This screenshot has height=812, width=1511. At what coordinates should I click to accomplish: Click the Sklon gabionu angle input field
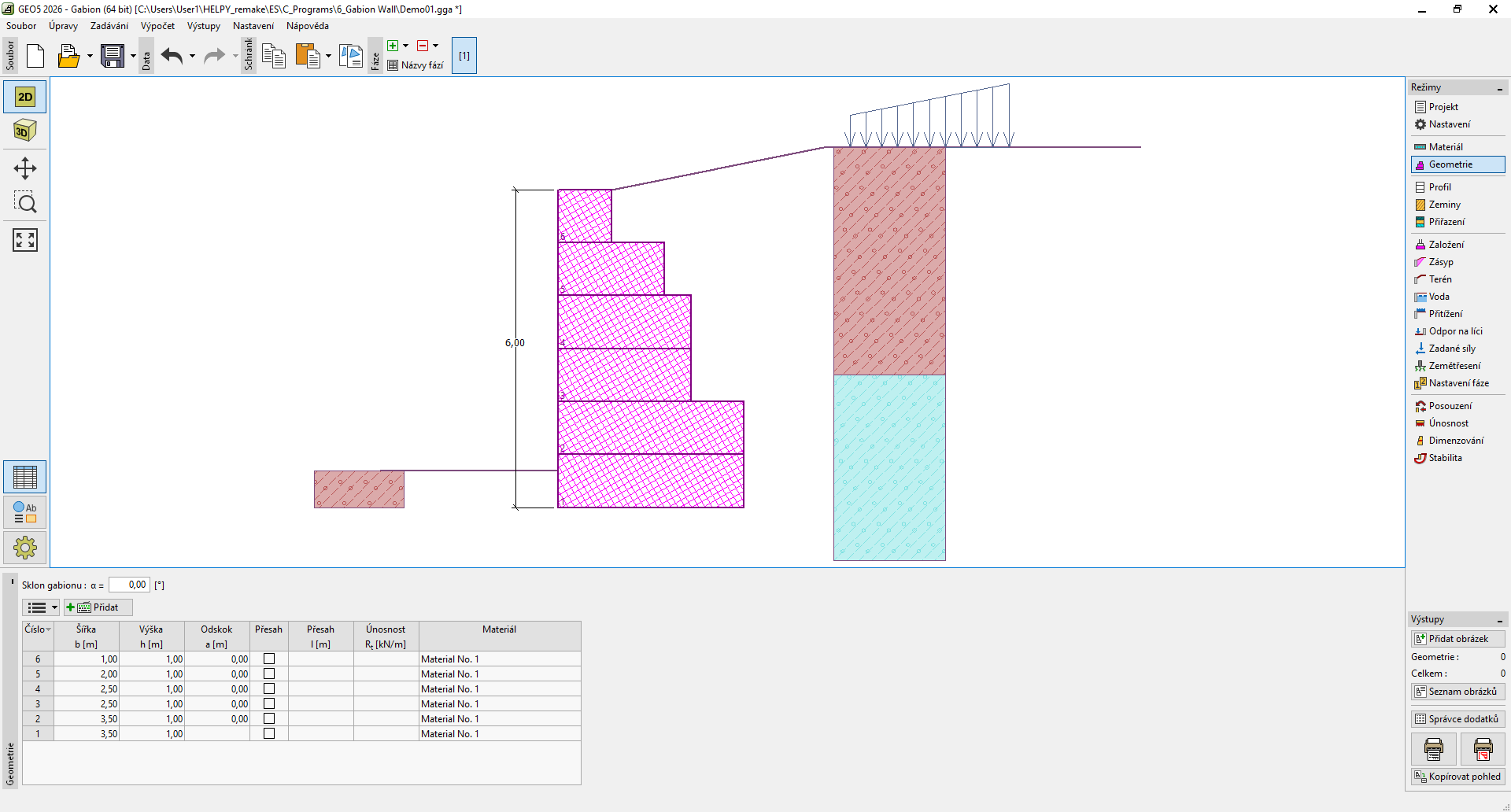point(129,585)
